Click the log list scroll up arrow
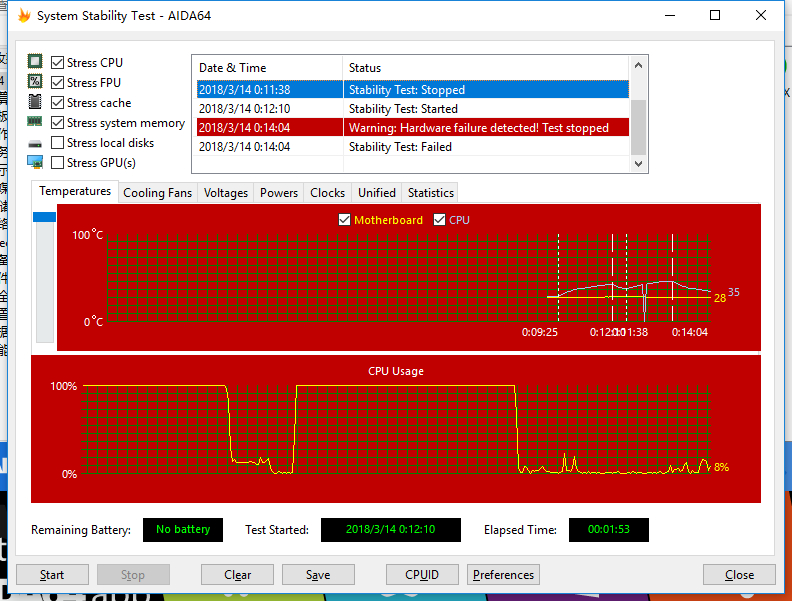 pyautogui.click(x=638, y=66)
